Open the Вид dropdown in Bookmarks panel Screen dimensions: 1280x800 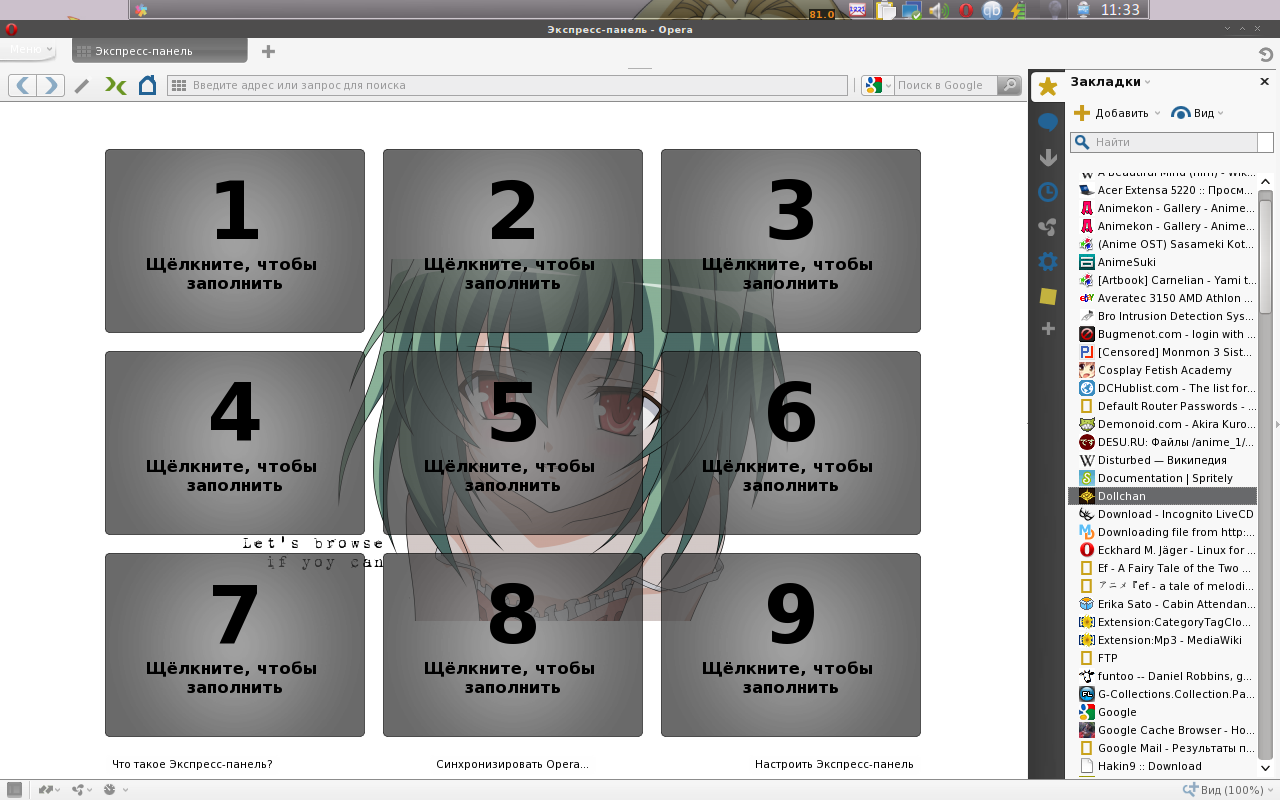point(1197,113)
